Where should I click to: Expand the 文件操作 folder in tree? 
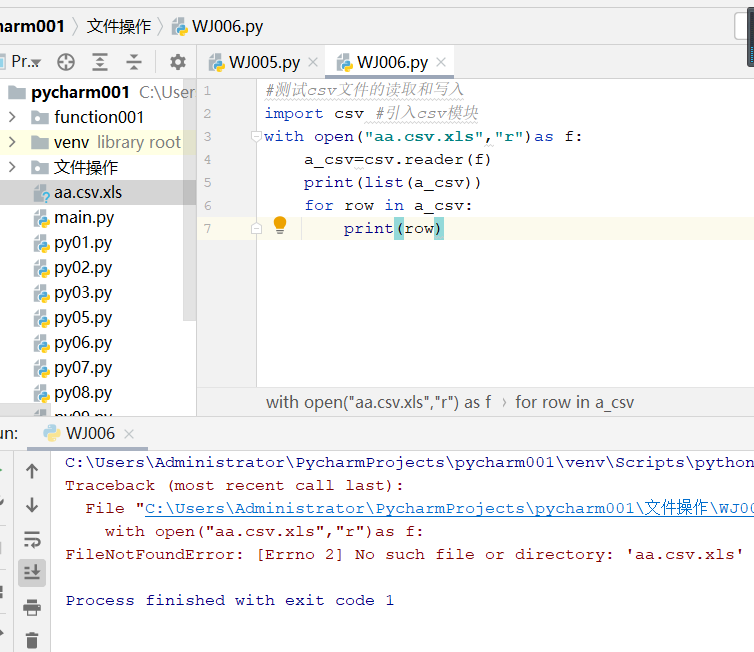click(12, 167)
